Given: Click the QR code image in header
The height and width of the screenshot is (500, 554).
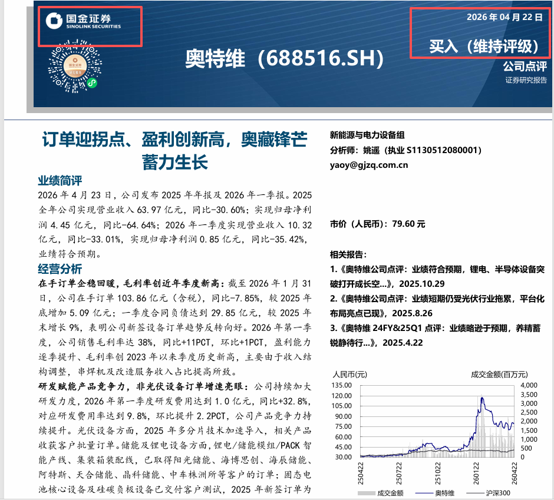Looking at the screenshot, I should click(x=75, y=66).
